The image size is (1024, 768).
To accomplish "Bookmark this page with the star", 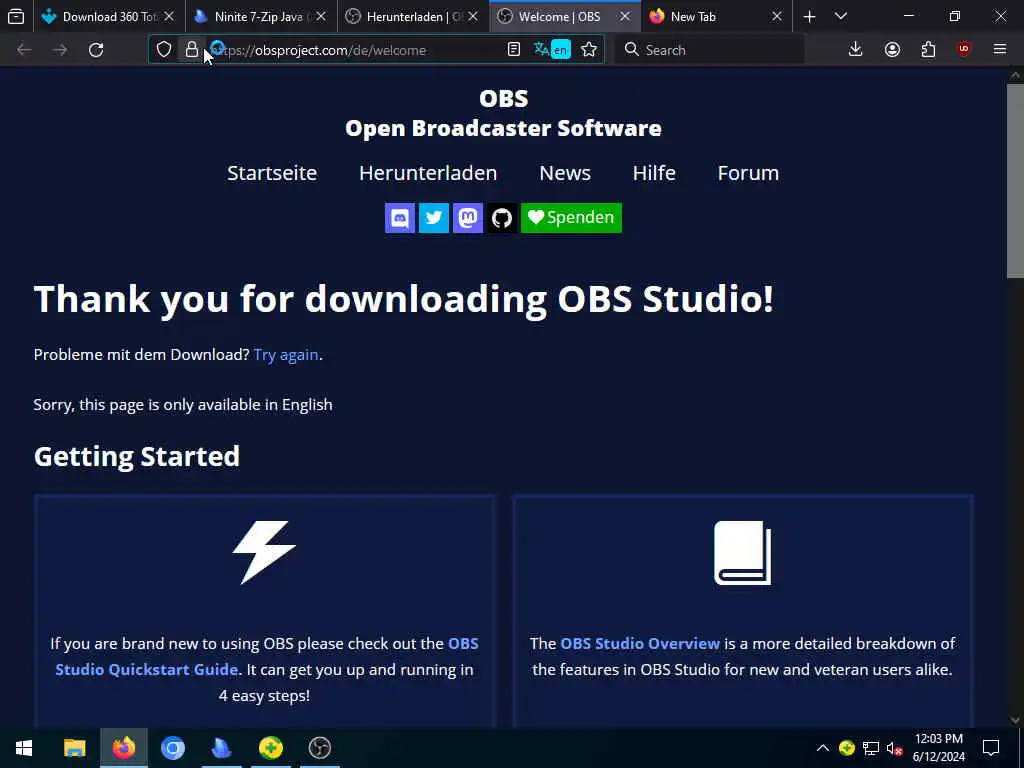I will [589, 50].
